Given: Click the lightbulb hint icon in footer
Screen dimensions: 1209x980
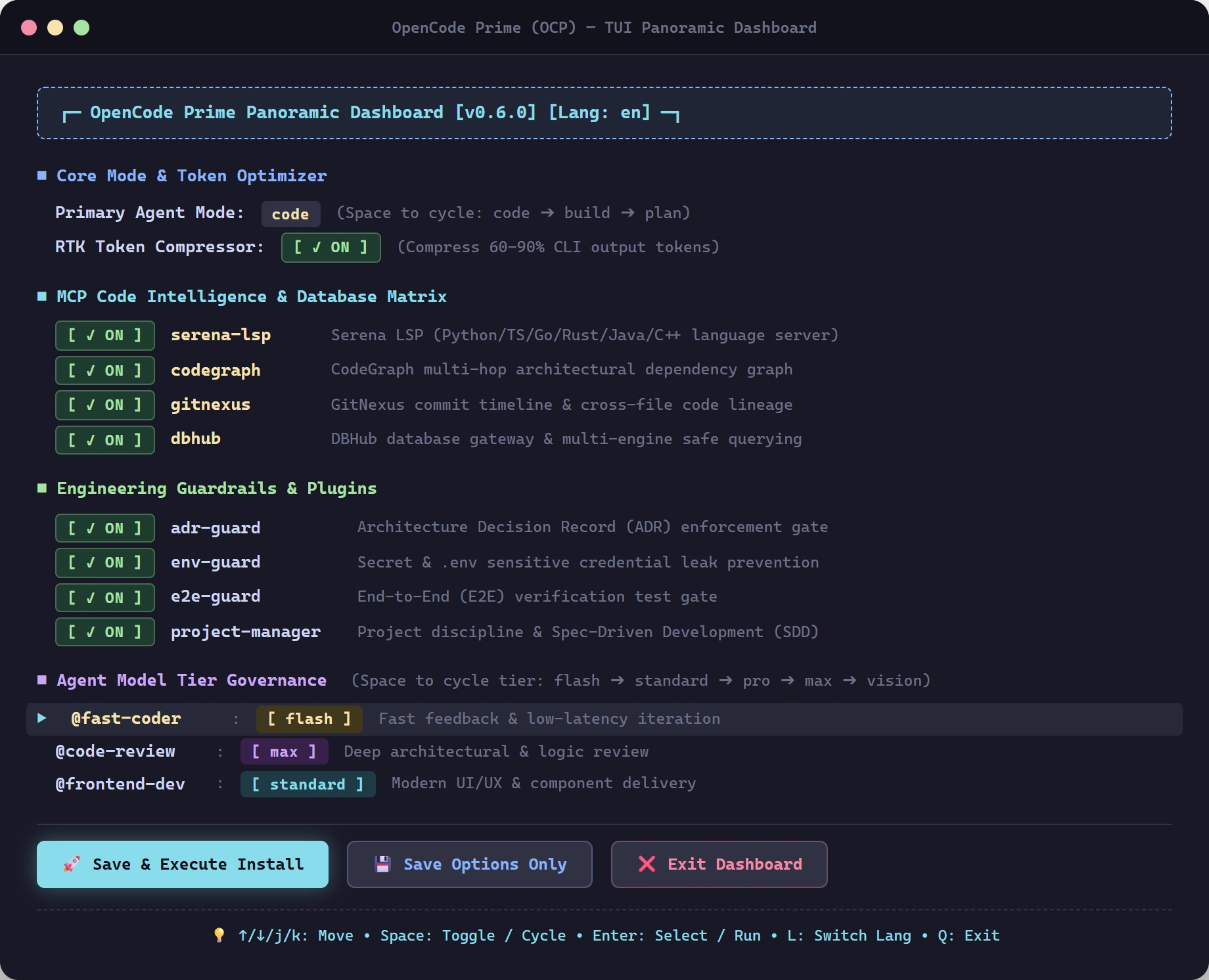Looking at the screenshot, I should pyautogui.click(x=219, y=935).
